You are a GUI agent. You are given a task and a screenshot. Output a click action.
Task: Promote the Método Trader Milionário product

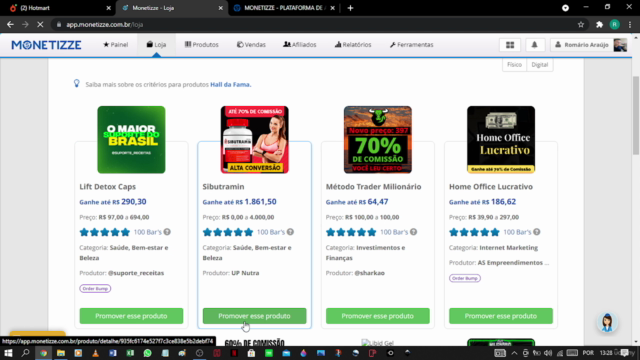click(378, 316)
